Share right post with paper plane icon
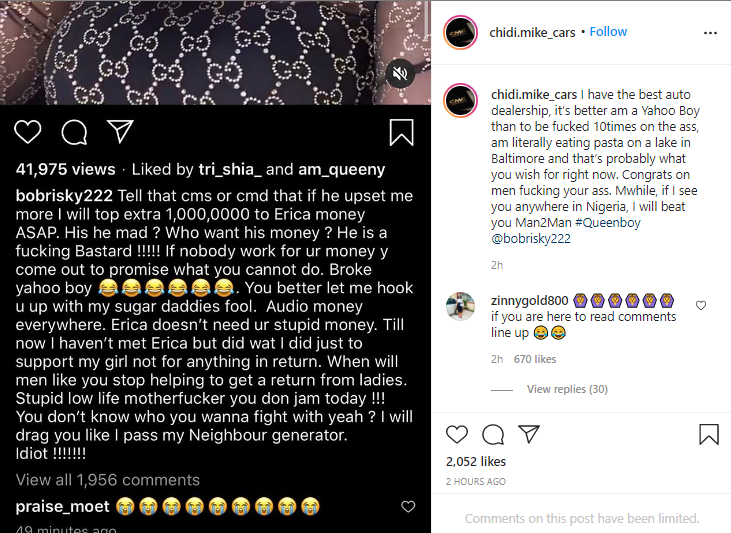731x533 pixels. 529,434
